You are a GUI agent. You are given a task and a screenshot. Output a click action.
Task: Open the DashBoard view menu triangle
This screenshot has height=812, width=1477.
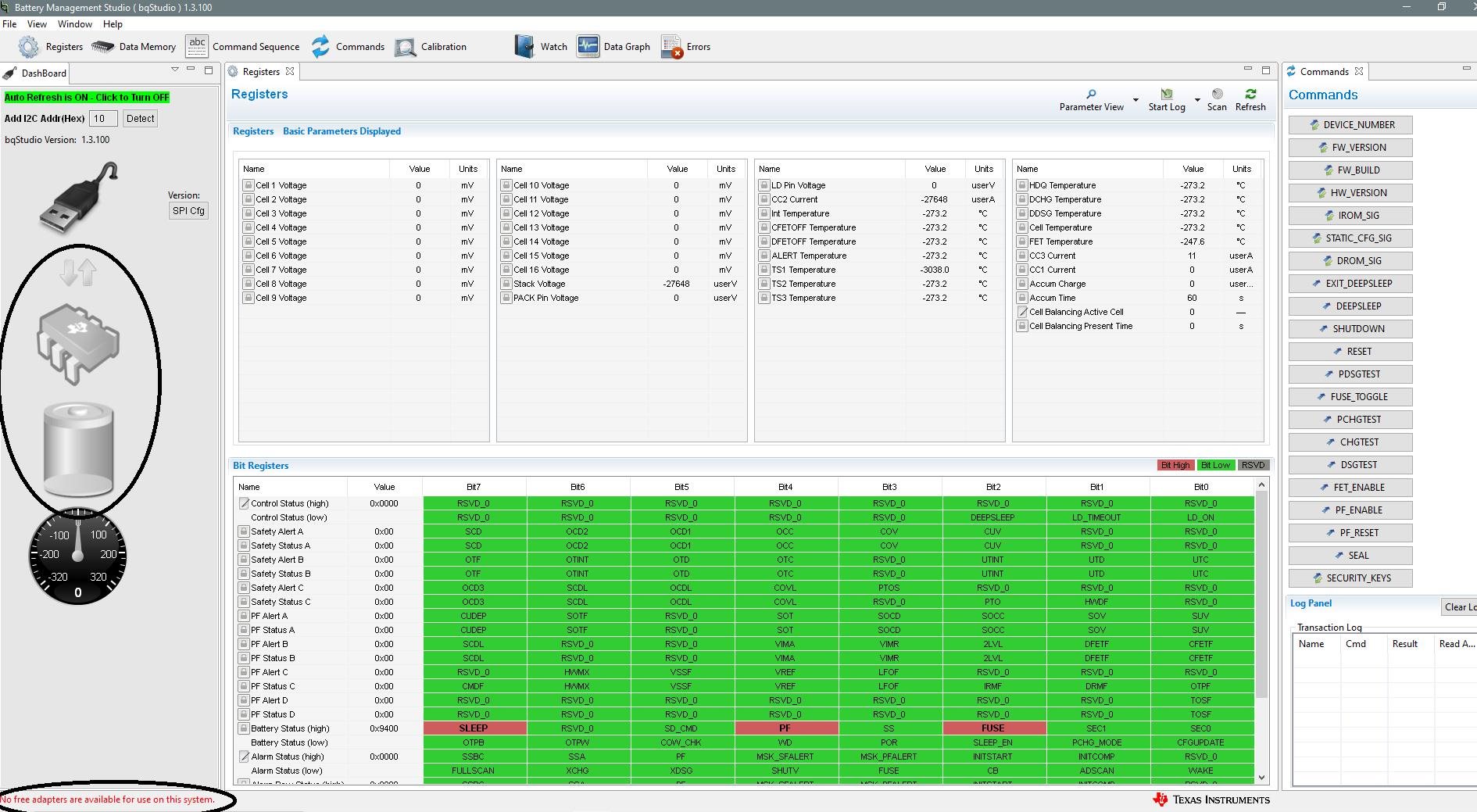(x=174, y=70)
